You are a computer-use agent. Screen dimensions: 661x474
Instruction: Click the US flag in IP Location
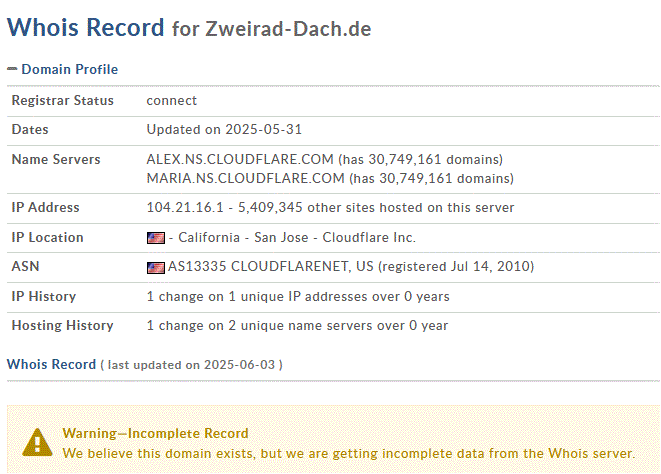coord(156,238)
